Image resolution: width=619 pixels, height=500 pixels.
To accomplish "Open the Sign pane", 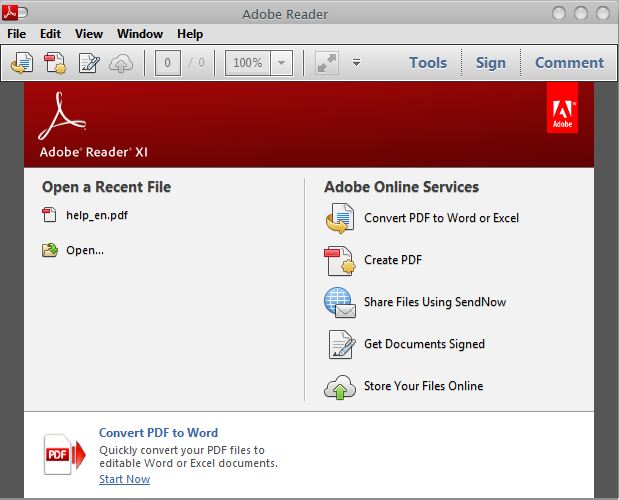I will tap(491, 63).
